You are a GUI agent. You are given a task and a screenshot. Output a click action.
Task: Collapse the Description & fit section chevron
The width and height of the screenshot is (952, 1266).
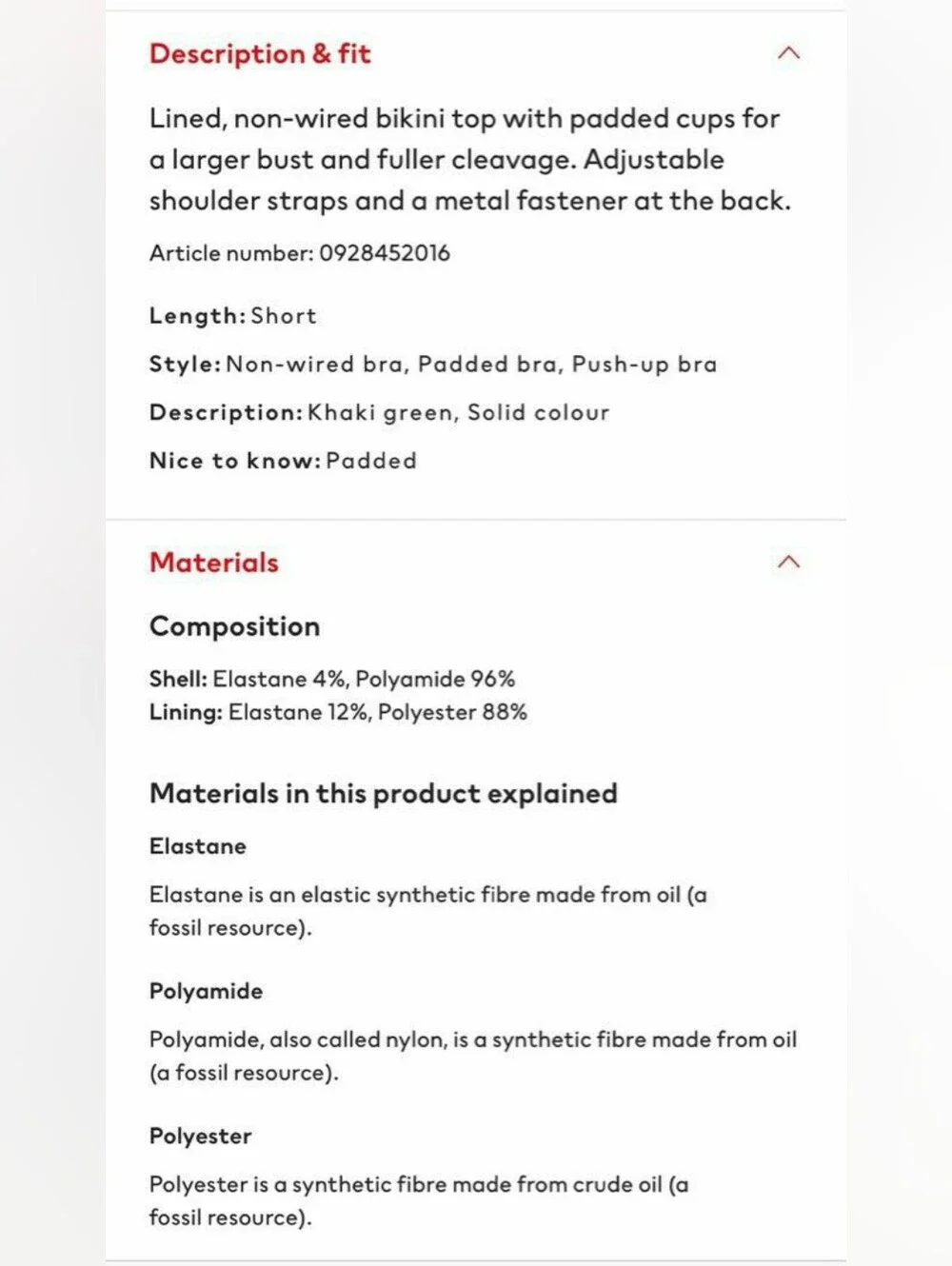tap(788, 53)
